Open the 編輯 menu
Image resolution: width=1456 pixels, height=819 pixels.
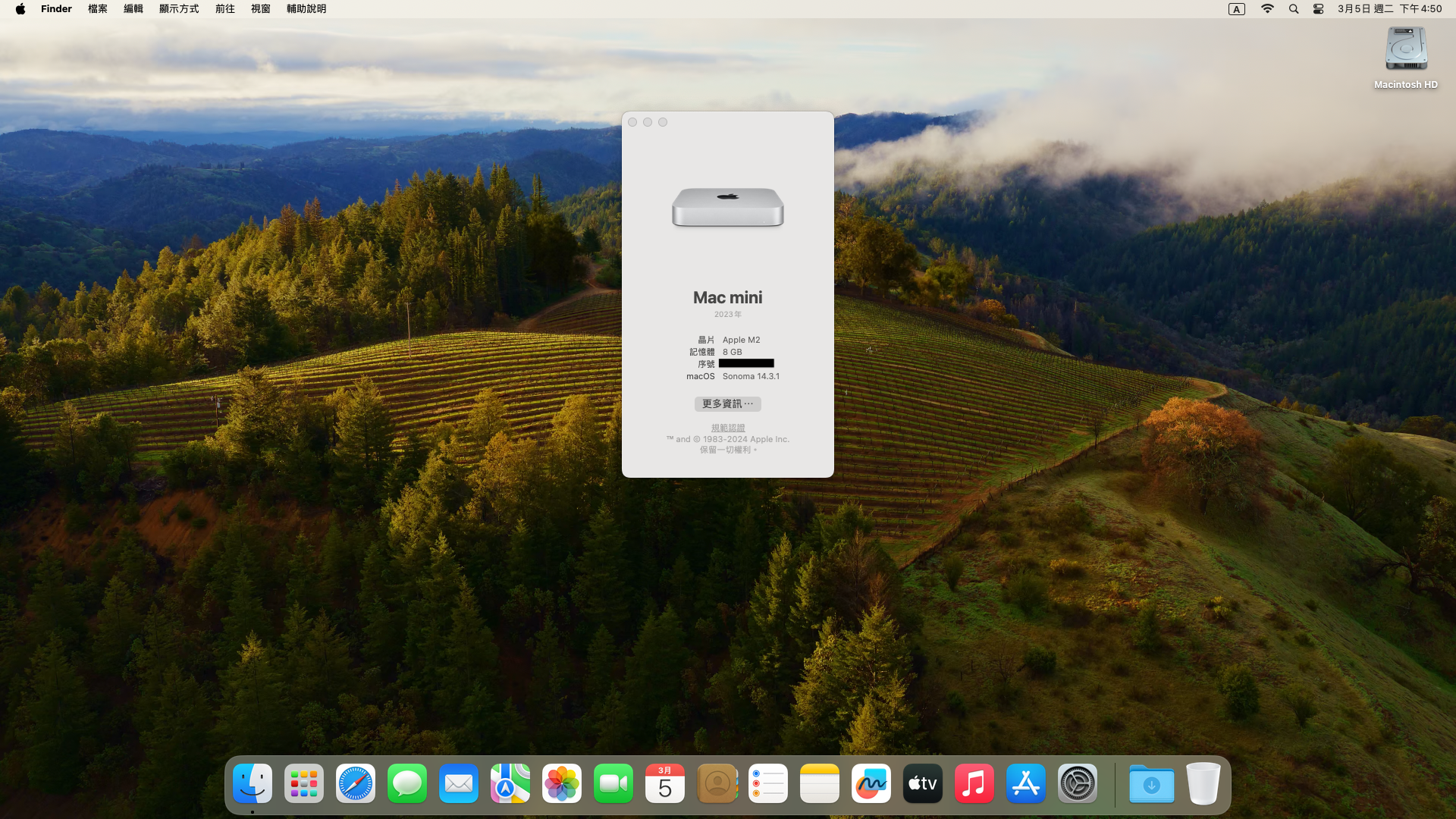click(x=133, y=9)
